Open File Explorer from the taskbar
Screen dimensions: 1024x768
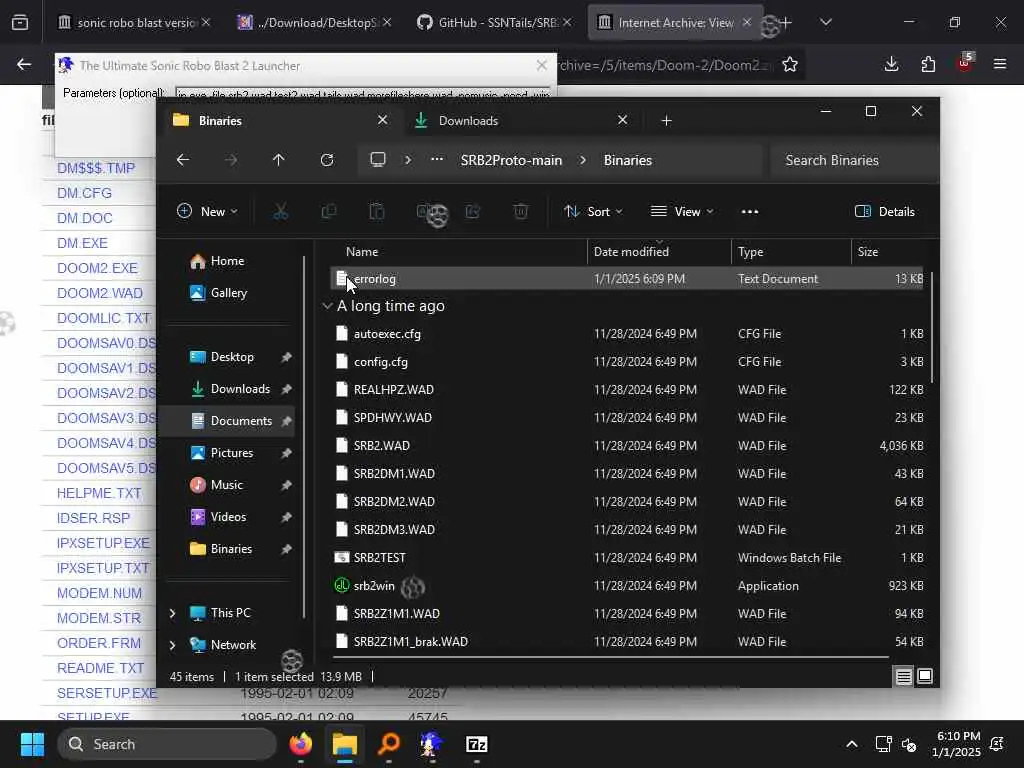345,744
